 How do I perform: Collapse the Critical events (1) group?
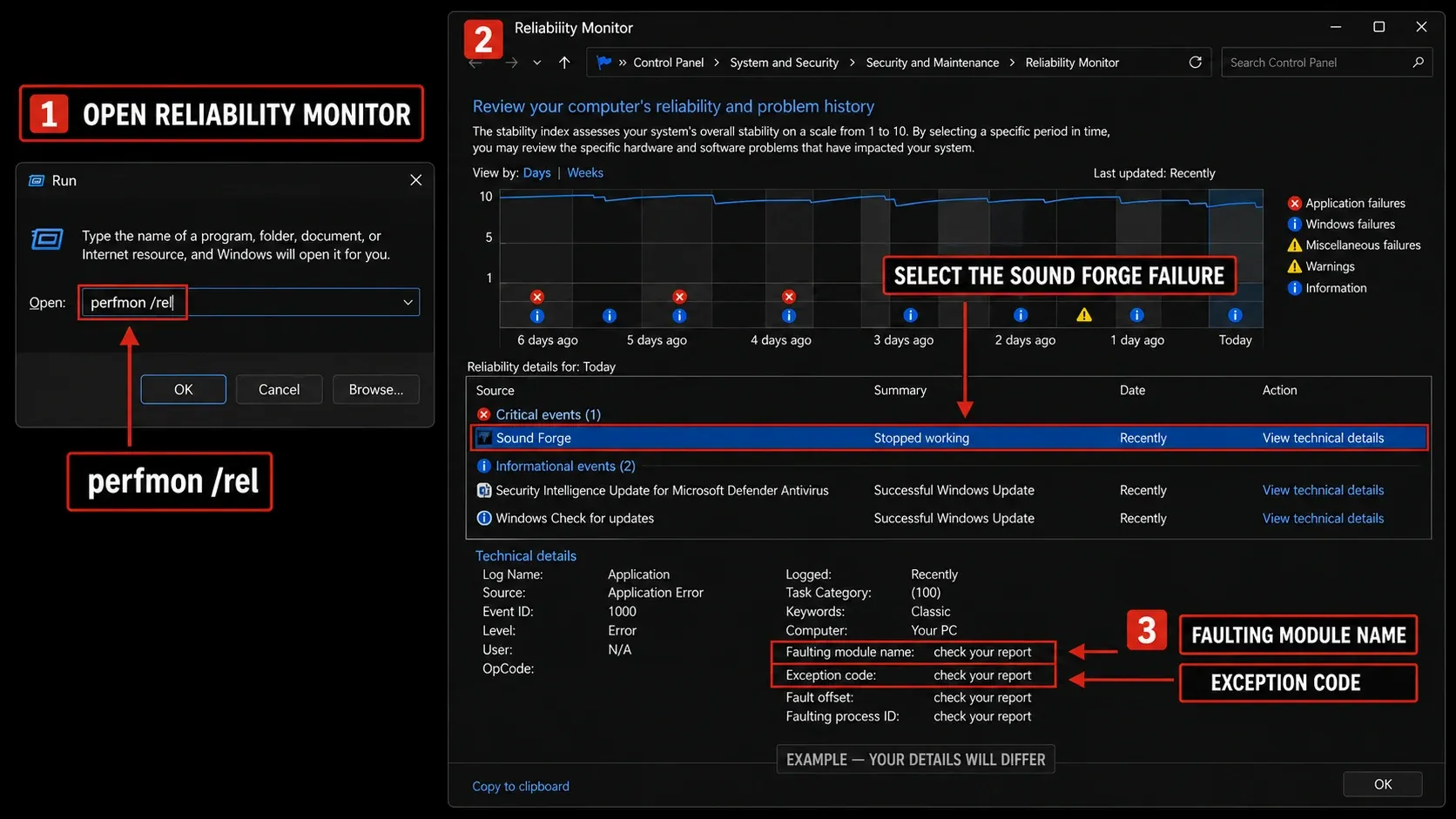pyautogui.click(x=548, y=414)
